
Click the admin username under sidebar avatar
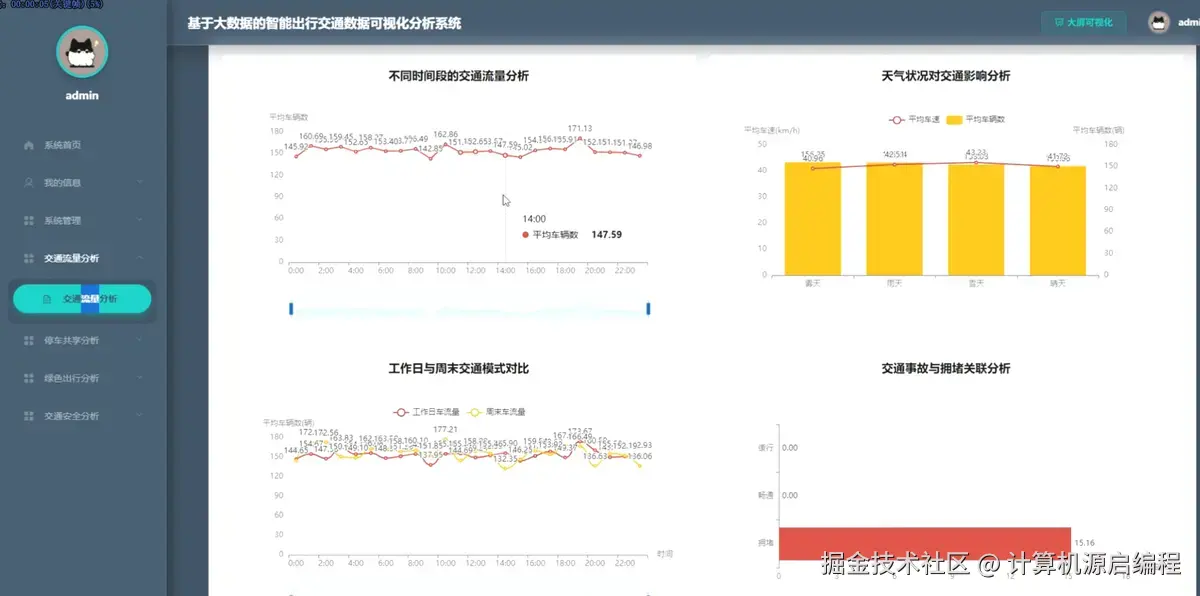click(x=82, y=96)
